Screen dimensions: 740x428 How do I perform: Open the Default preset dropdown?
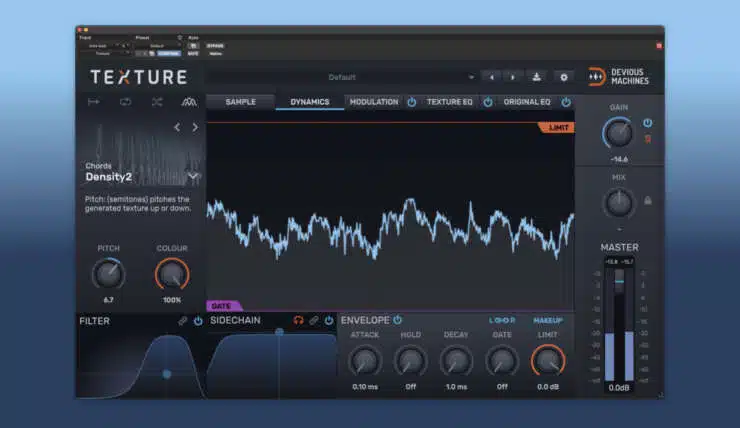pos(342,77)
